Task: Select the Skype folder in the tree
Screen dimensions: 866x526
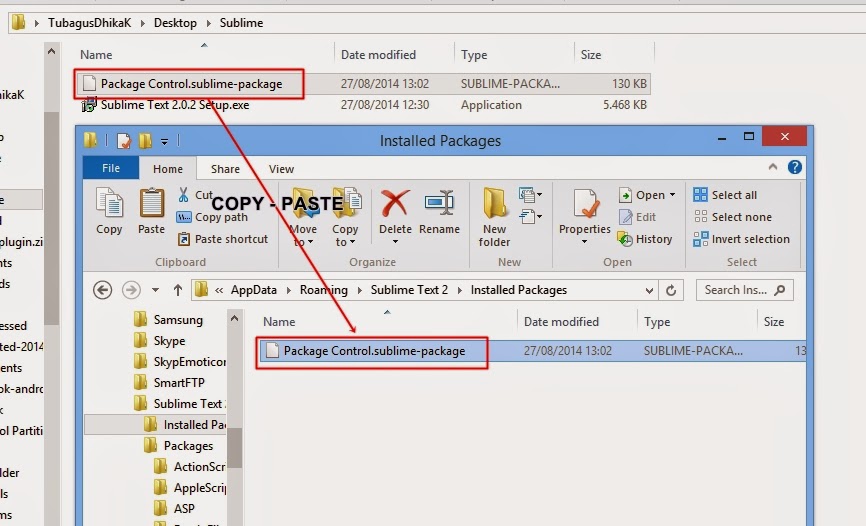Action: coord(160,341)
